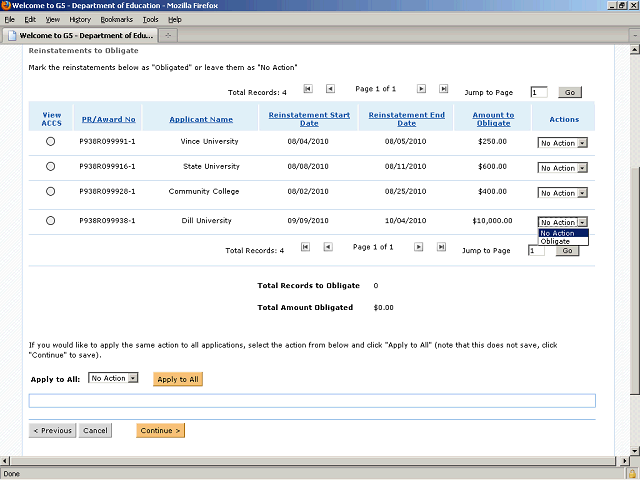Click bottom first page arrow icon
The width and height of the screenshot is (640, 480).
click(x=305, y=247)
